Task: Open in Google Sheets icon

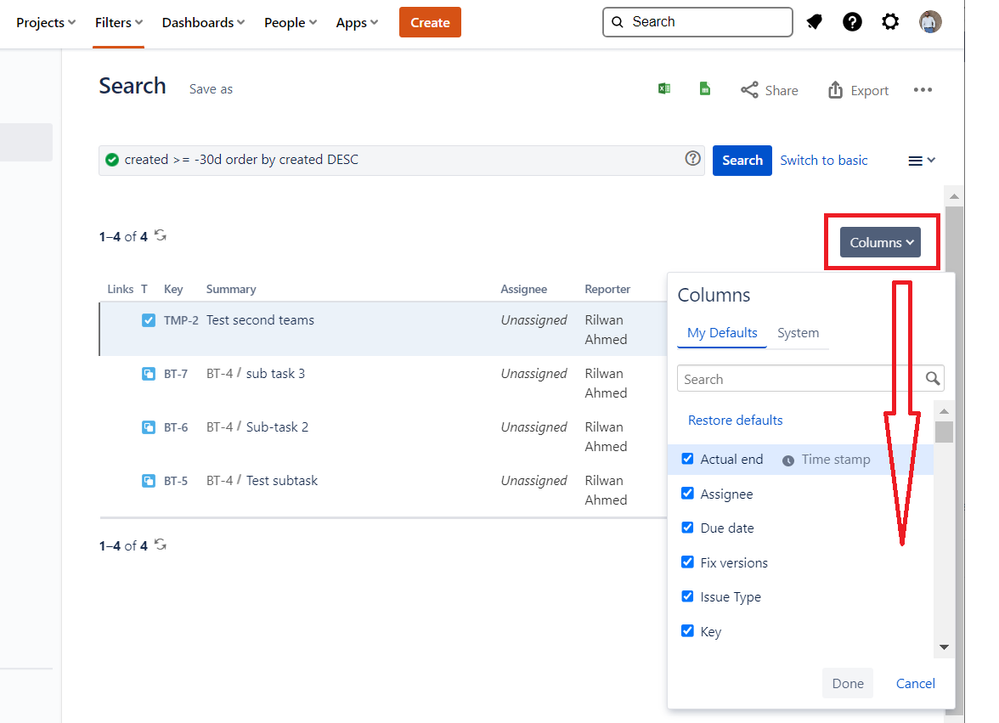Action: click(705, 89)
